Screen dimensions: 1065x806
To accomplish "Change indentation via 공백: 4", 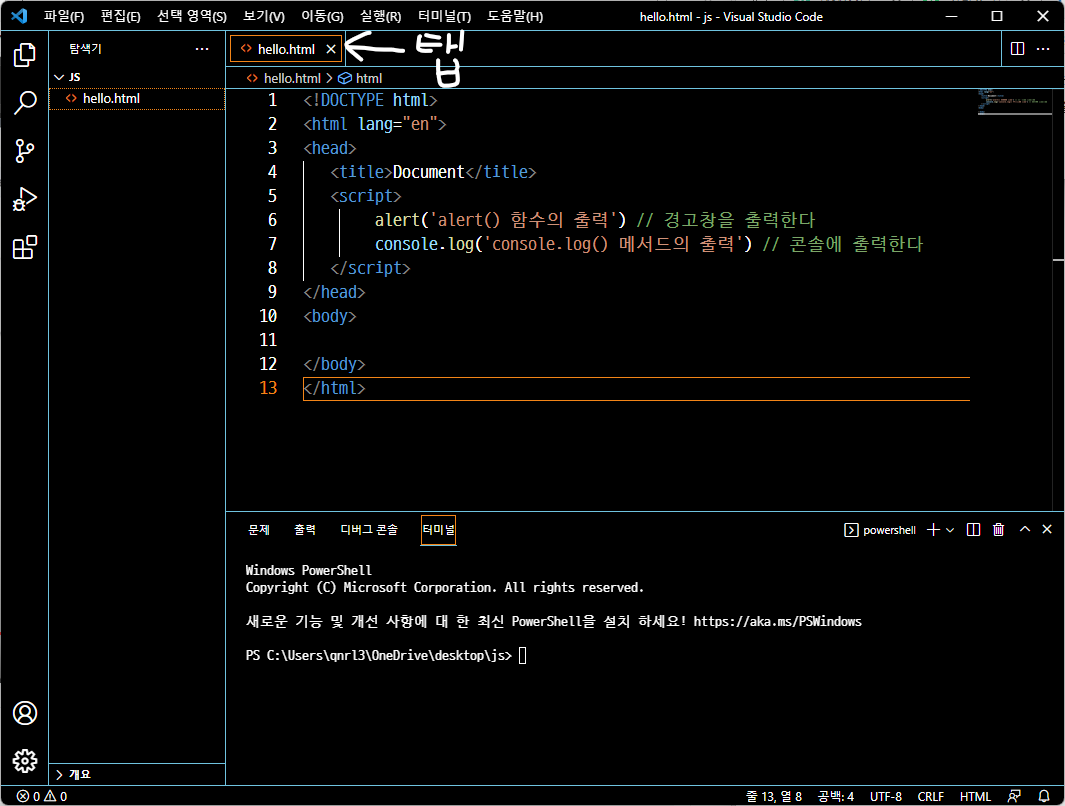I will point(835,796).
